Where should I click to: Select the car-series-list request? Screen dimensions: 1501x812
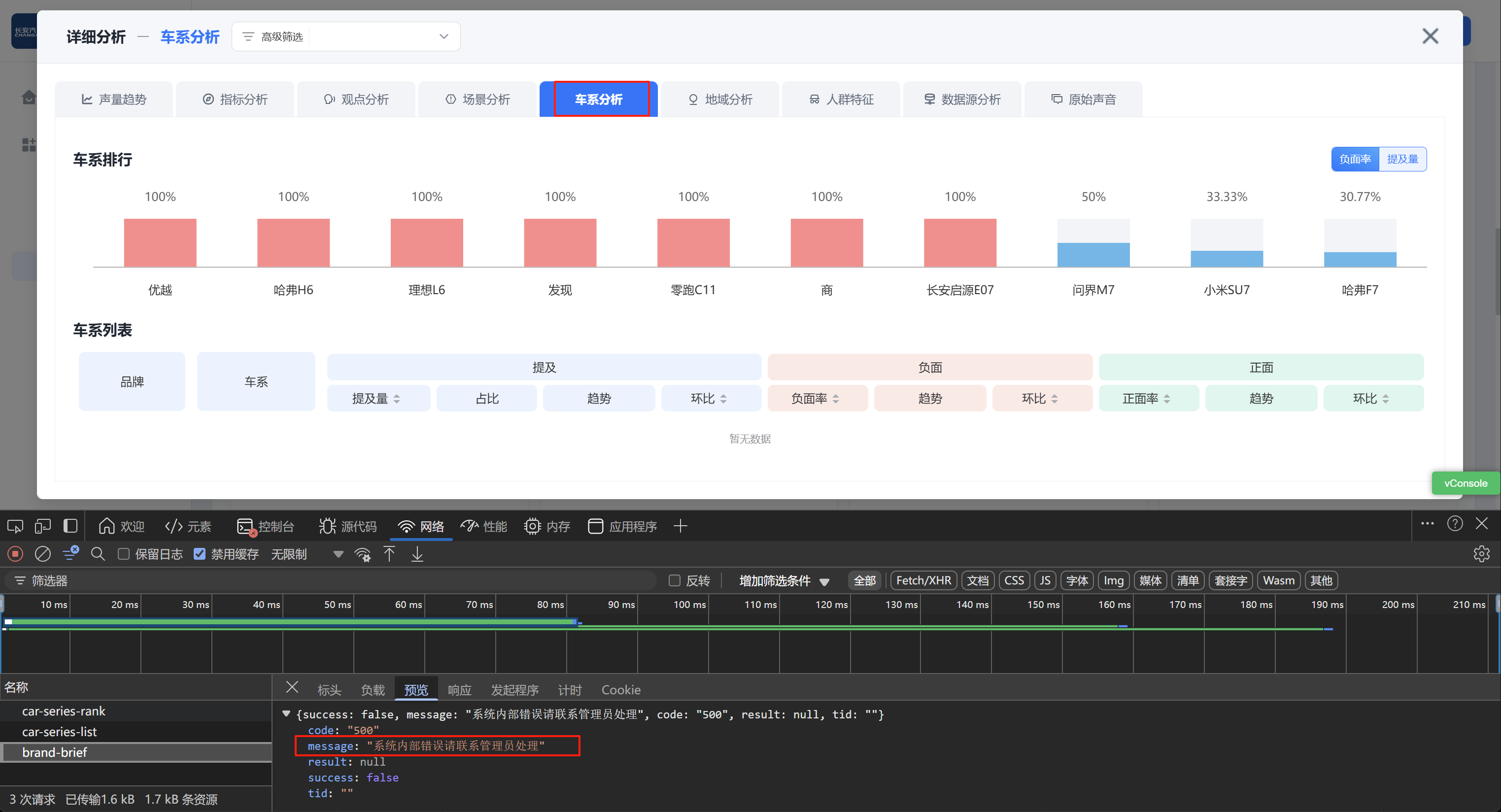point(60,732)
